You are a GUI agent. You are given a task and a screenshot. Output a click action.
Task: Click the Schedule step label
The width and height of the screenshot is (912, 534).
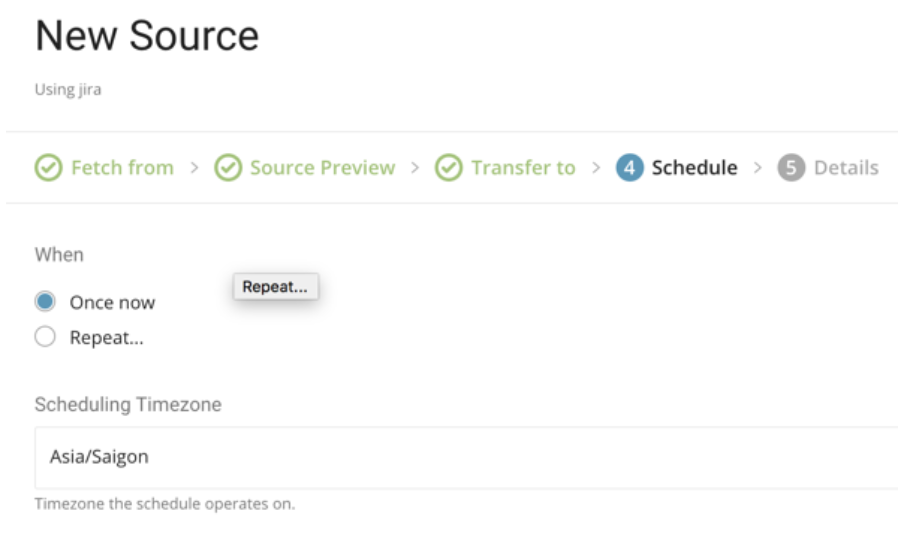694,167
